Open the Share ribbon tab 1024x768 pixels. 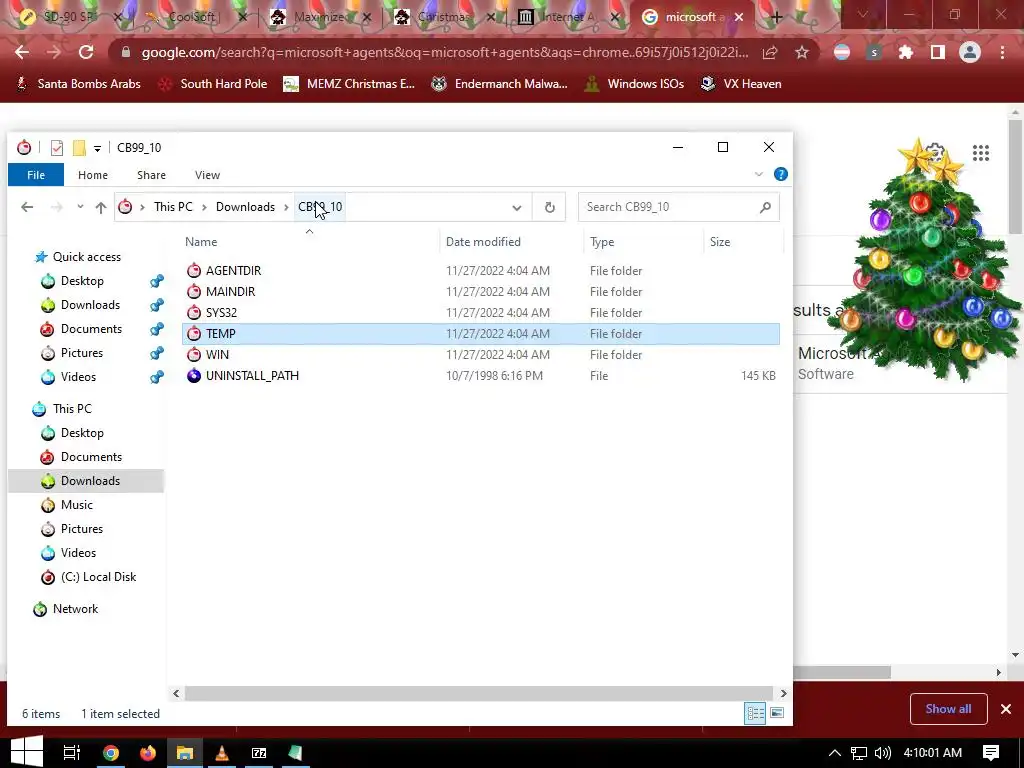point(151,175)
